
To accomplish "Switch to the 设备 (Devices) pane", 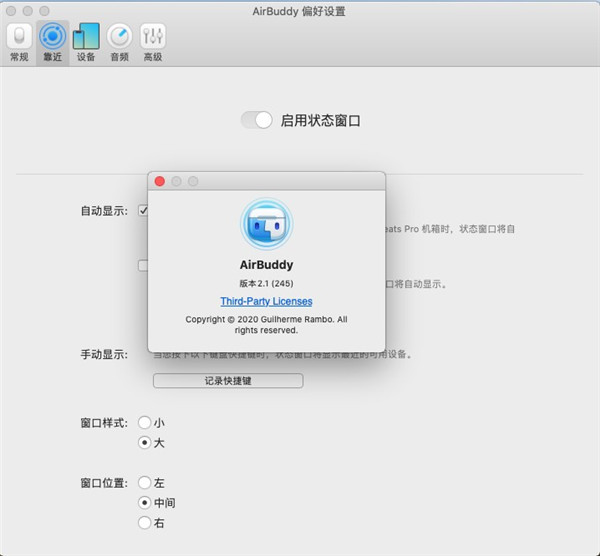I will 86,41.
